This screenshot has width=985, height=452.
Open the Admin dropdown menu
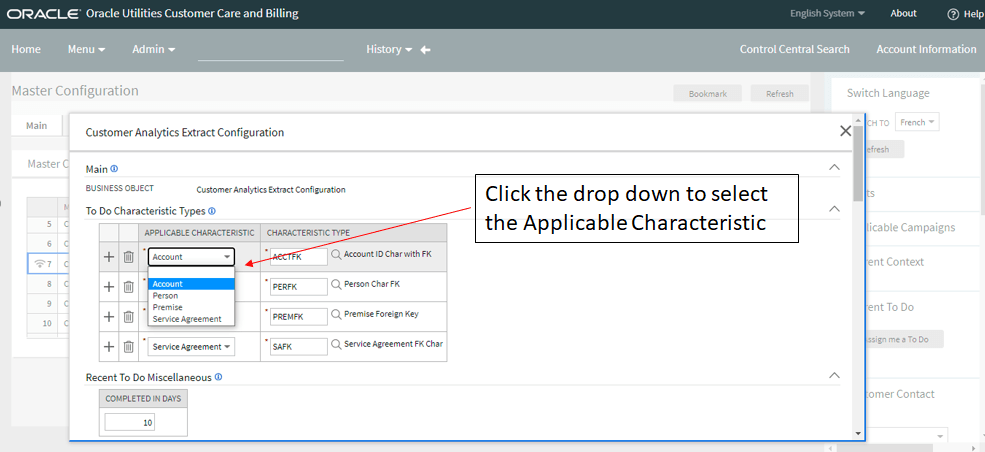pyautogui.click(x=154, y=49)
